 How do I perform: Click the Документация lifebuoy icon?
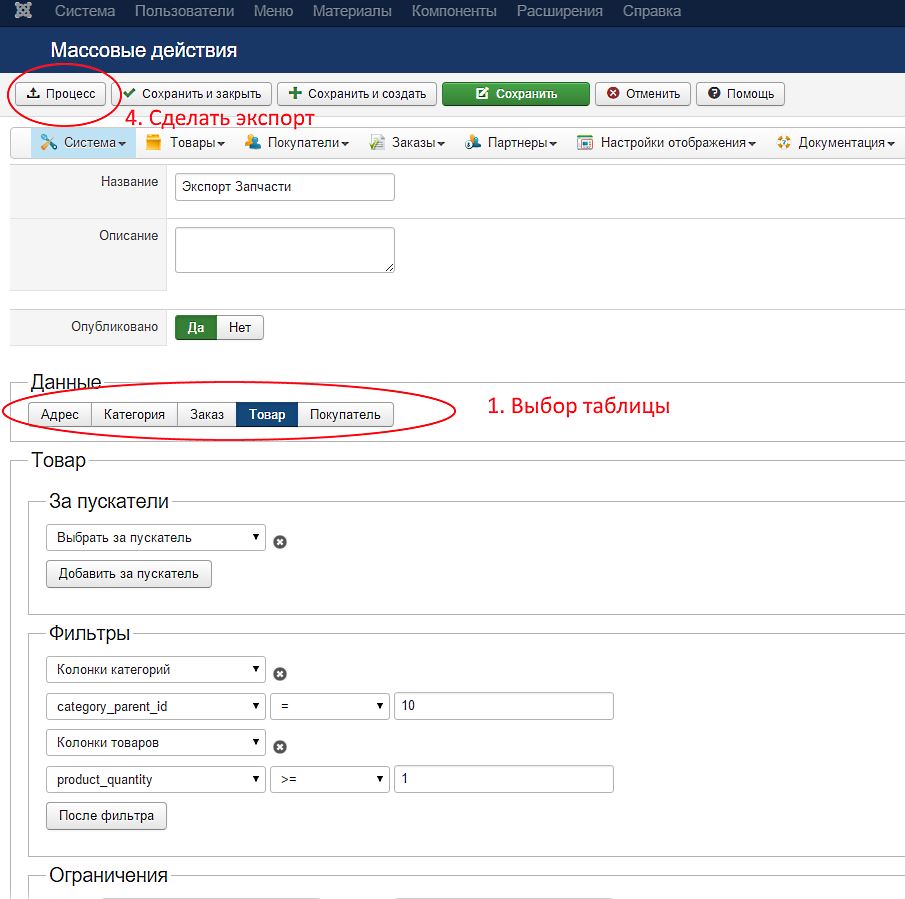pos(784,142)
